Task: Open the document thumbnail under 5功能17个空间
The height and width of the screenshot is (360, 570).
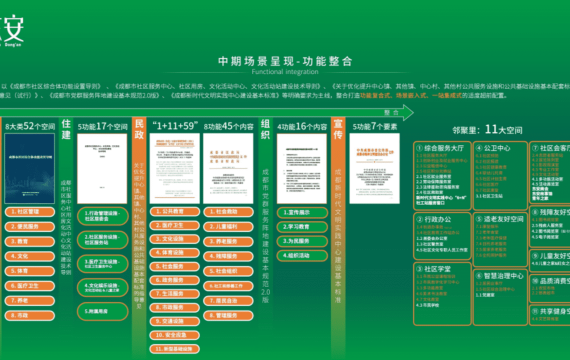Action: click(x=102, y=168)
